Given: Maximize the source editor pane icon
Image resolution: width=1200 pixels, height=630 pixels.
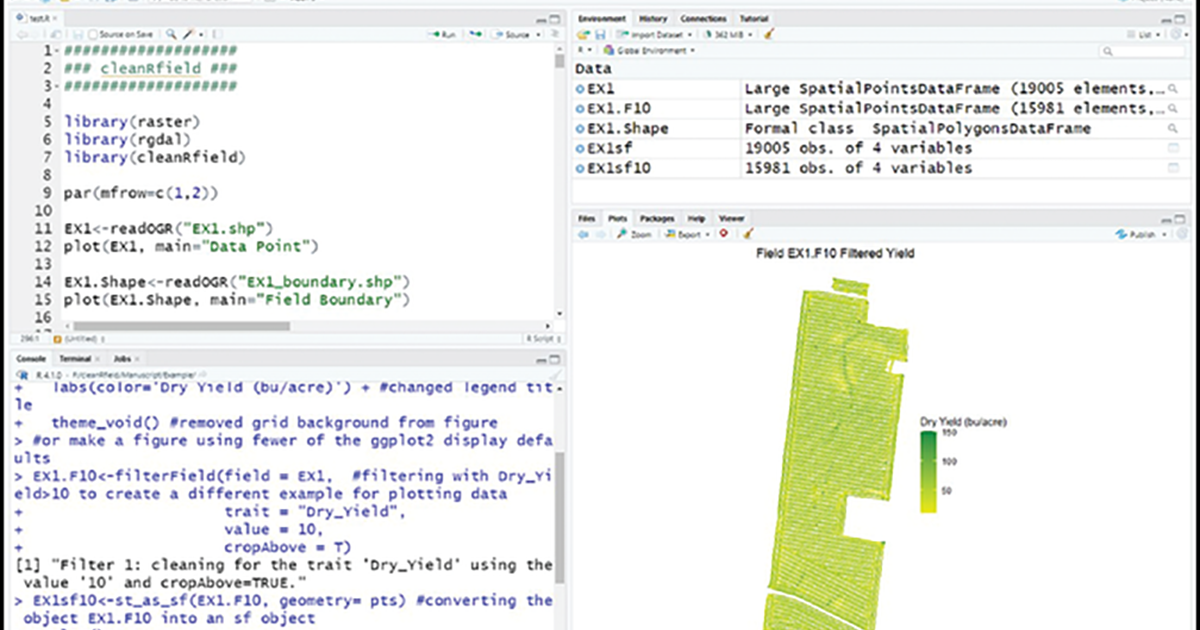Looking at the screenshot, I should click(x=554, y=19).
